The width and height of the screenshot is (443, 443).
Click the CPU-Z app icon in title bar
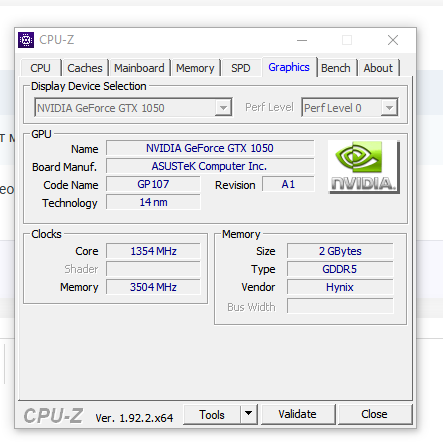pyautogui.click(x=26, y=40)
